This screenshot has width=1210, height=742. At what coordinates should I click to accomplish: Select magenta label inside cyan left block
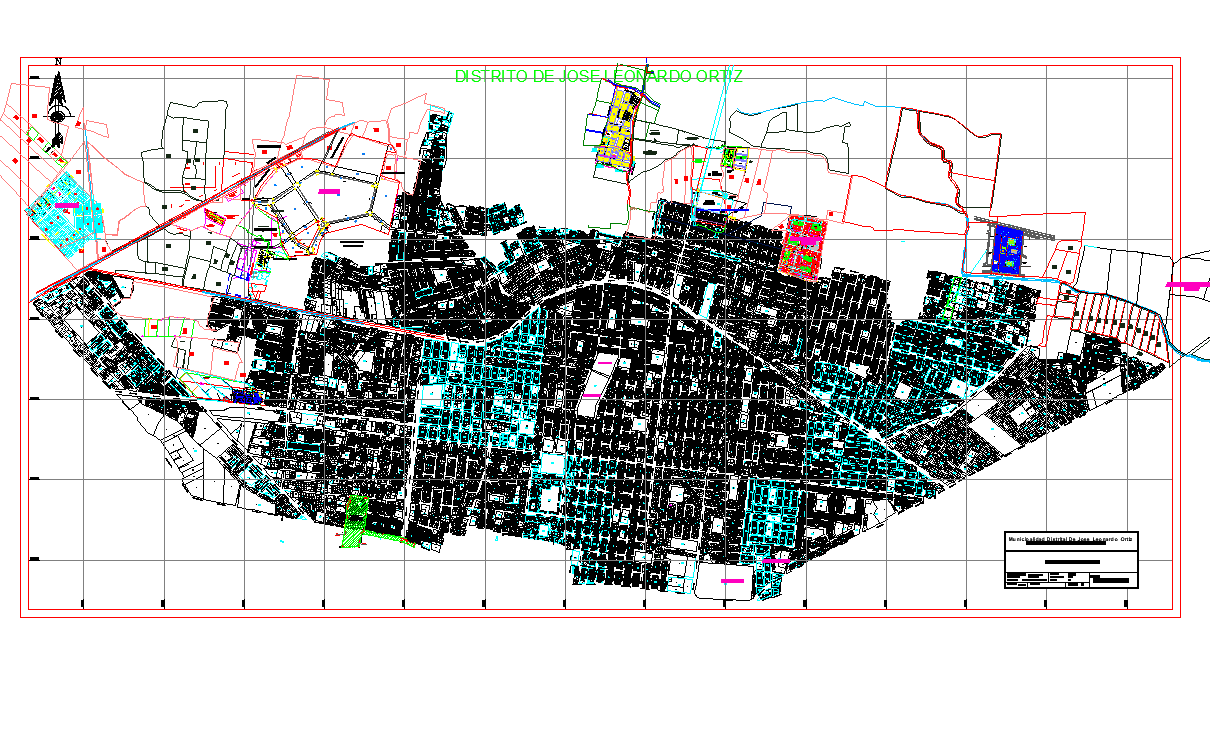(x=67, y=205)
